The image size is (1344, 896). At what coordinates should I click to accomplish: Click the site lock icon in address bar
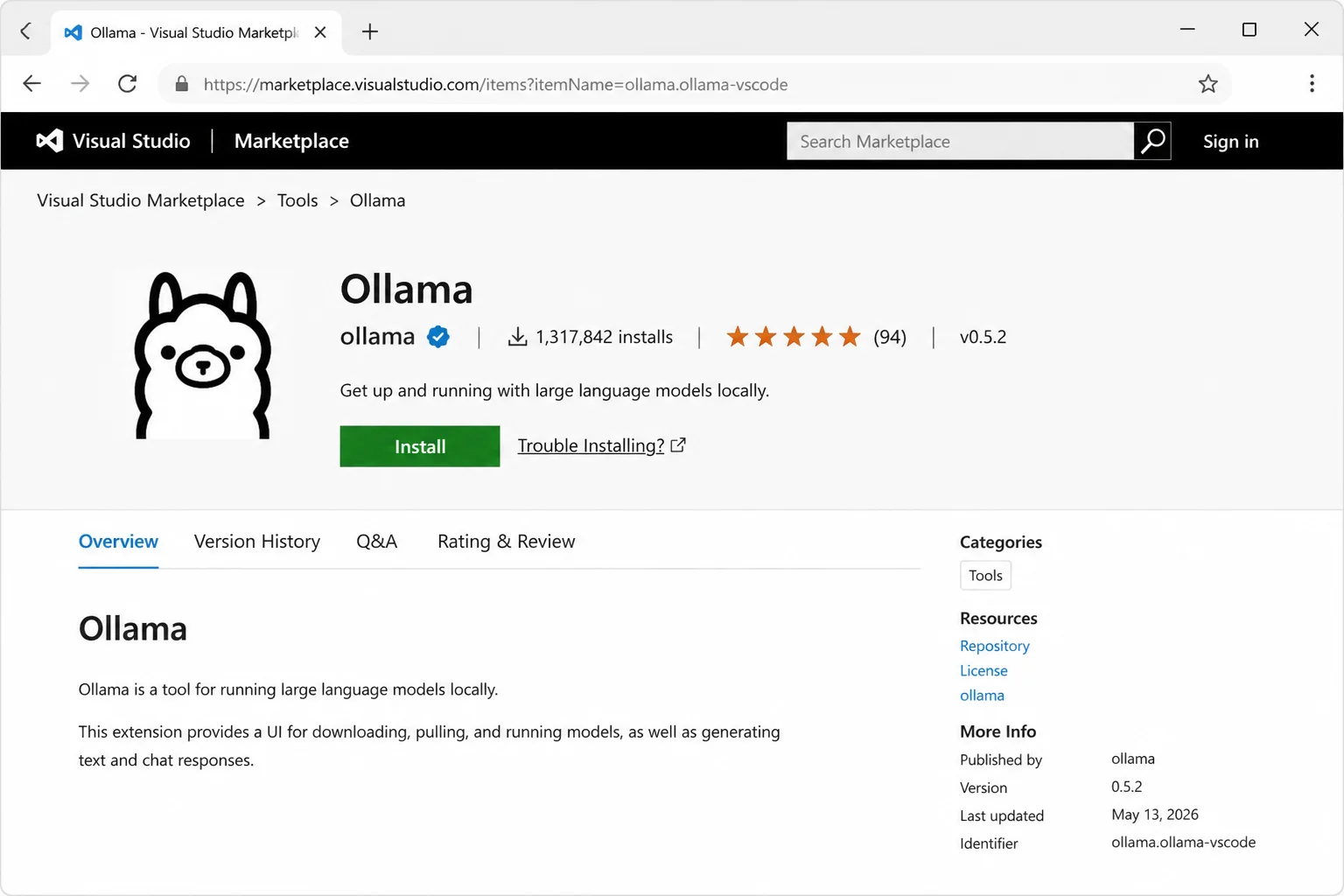pos(182,84)
